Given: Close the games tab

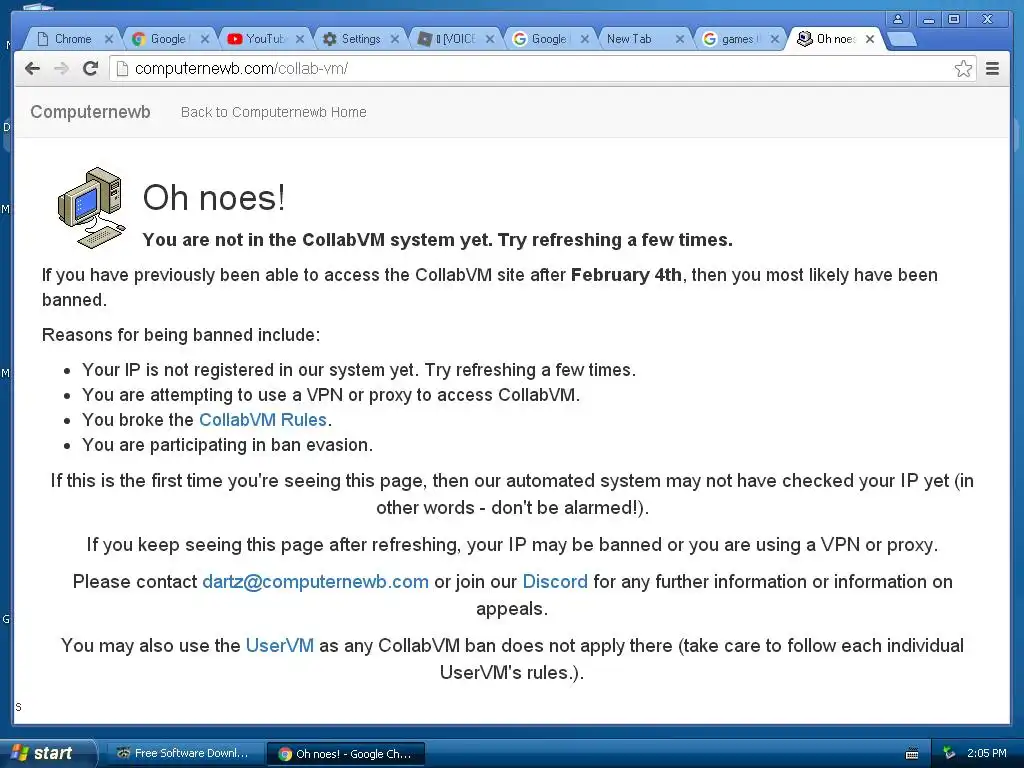Looking at the screenshot, I should [x=775, y=39].
